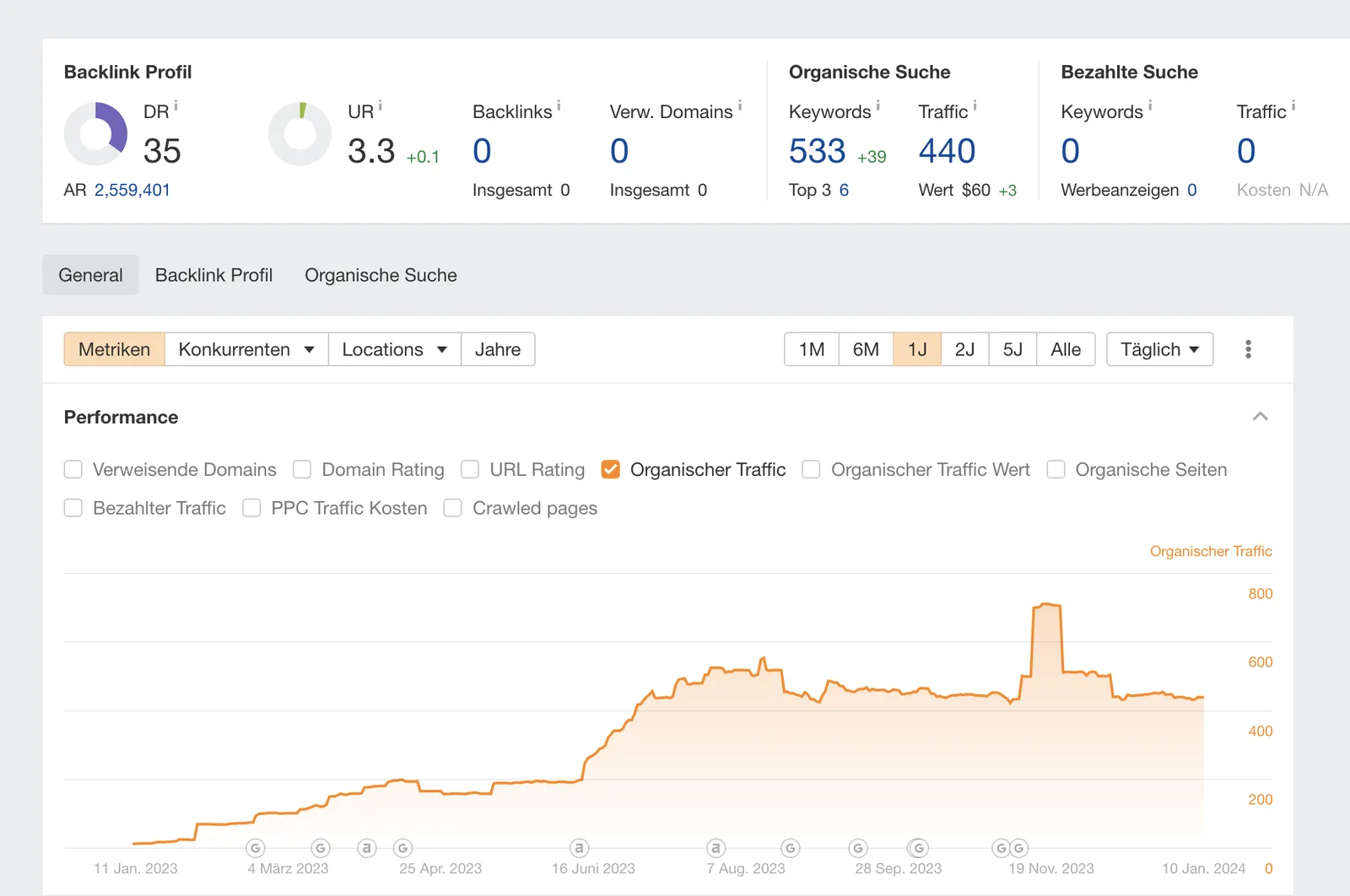
Task: Set the time range to 6M
Action: pyautogui.click(x=866, y=349)
